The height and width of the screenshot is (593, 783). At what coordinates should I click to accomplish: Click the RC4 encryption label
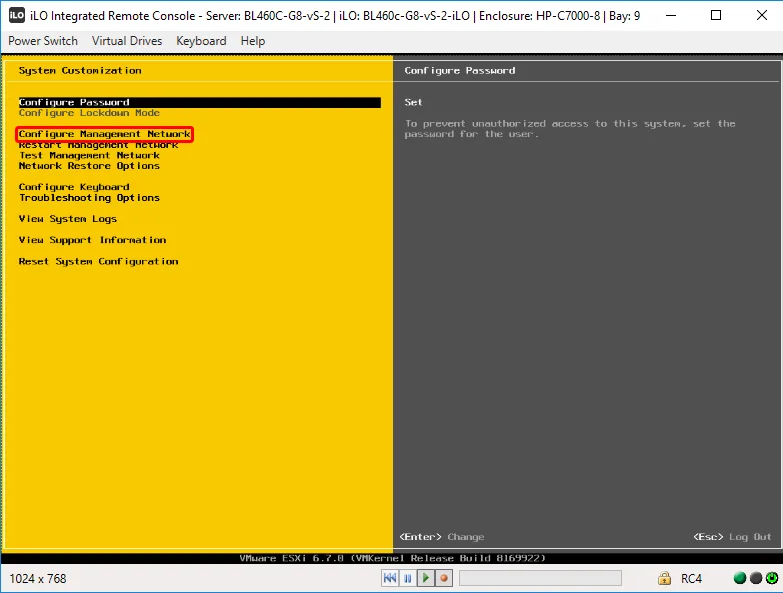click(x=692, y=579)
